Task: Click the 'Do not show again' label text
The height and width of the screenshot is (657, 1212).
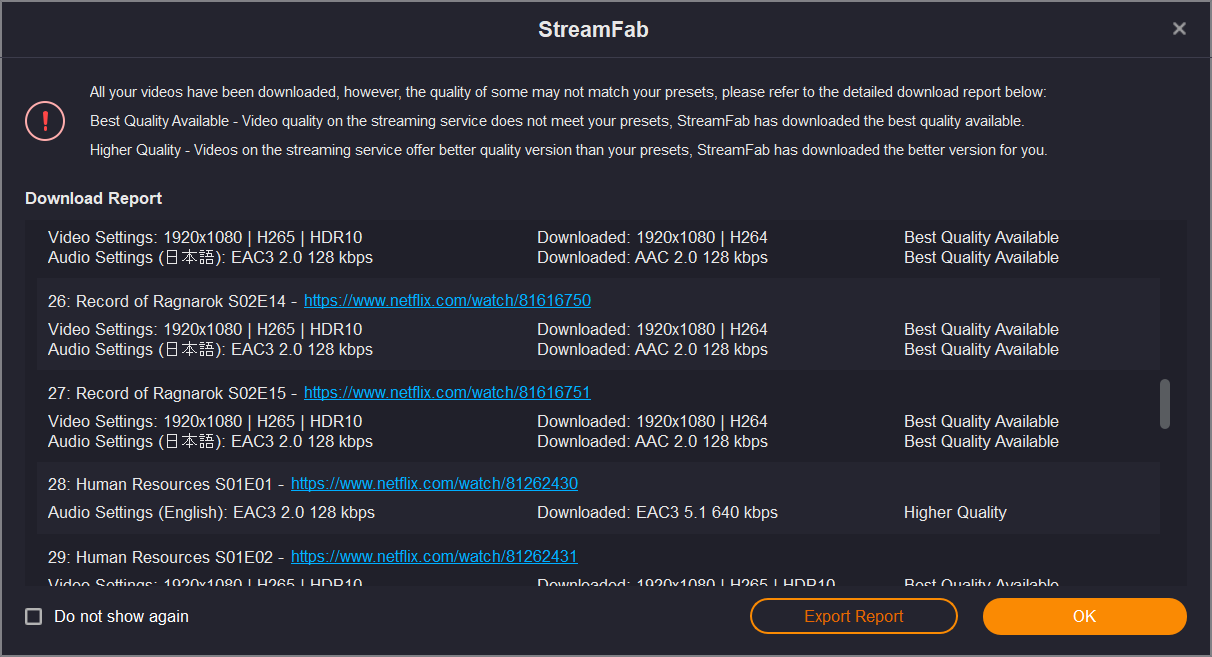Action: (x=121, y=616)
